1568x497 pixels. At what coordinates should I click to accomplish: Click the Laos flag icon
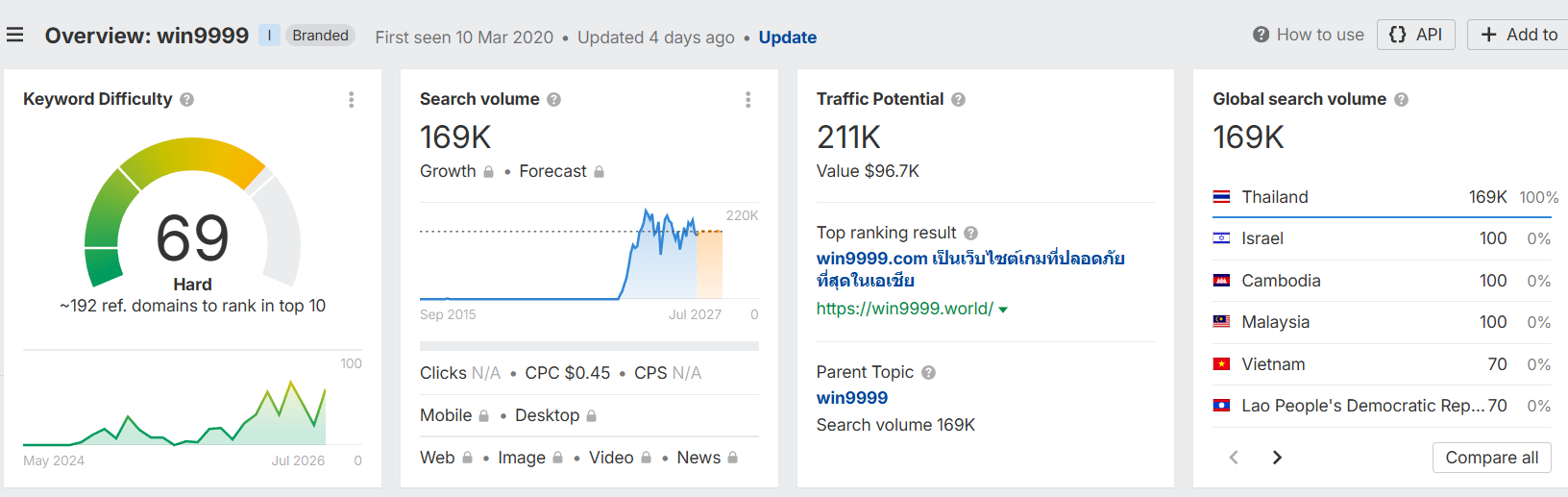coord(1222,406)
